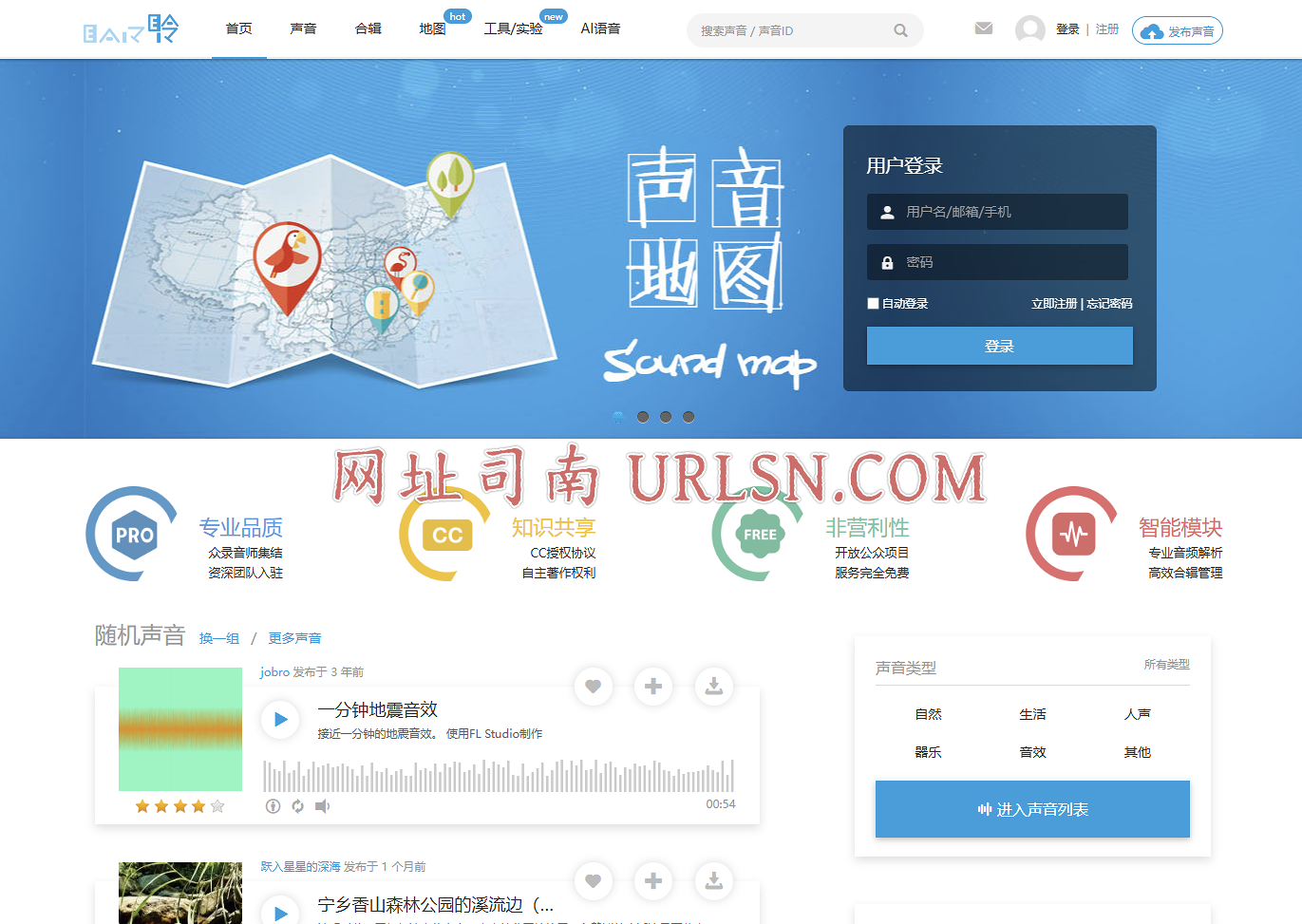Image resolution: width=1302 pixels, height=924 pixels.
Task: Expand 所有类型 in sound type panel
Action: click(x=1166, y=665)
